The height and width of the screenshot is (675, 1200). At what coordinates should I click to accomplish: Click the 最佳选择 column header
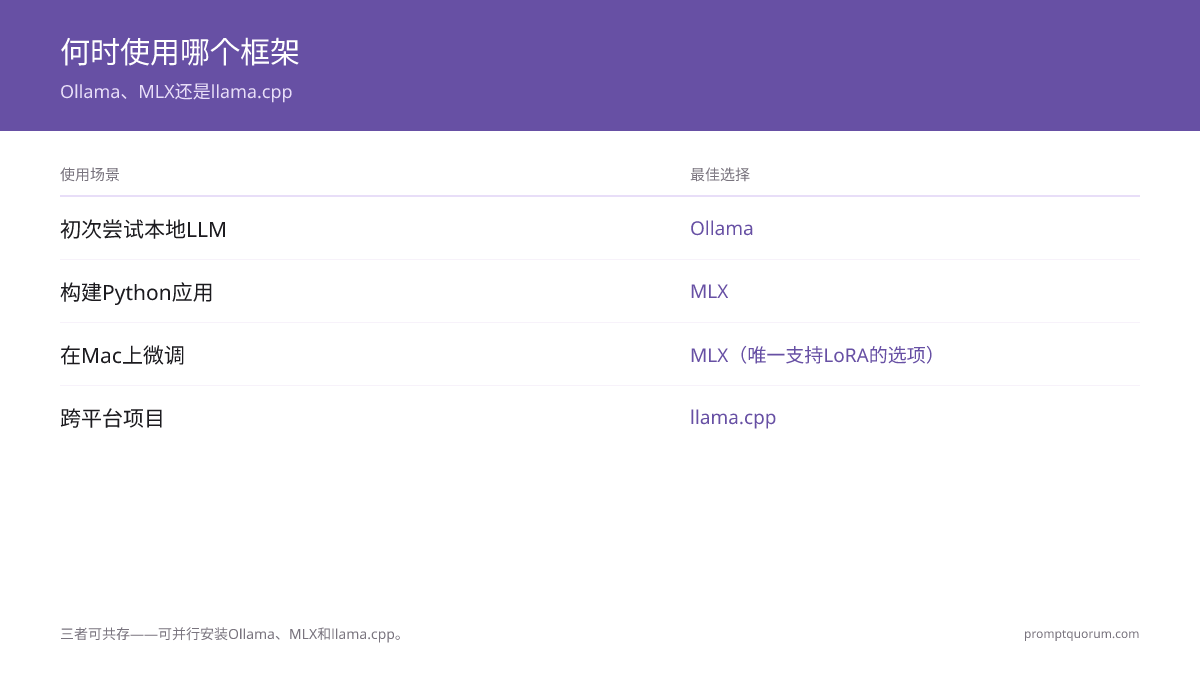[720, 174]
